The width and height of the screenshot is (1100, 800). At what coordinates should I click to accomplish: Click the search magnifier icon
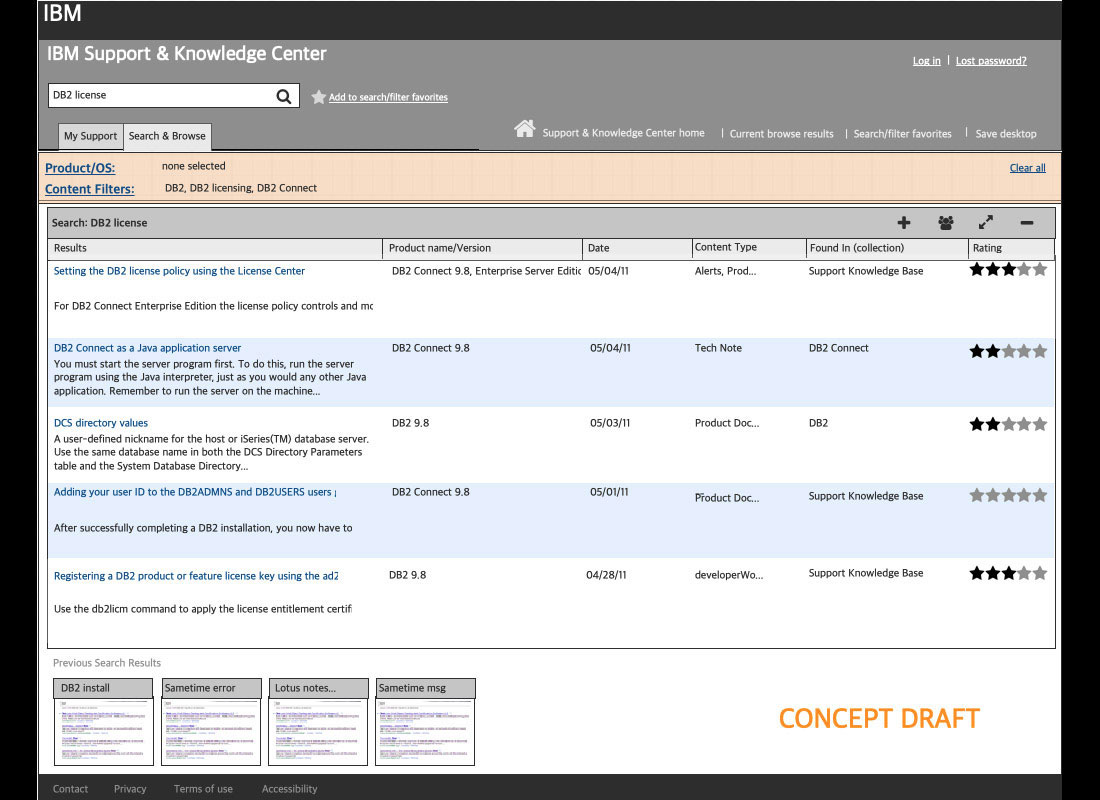coord(284,96)
